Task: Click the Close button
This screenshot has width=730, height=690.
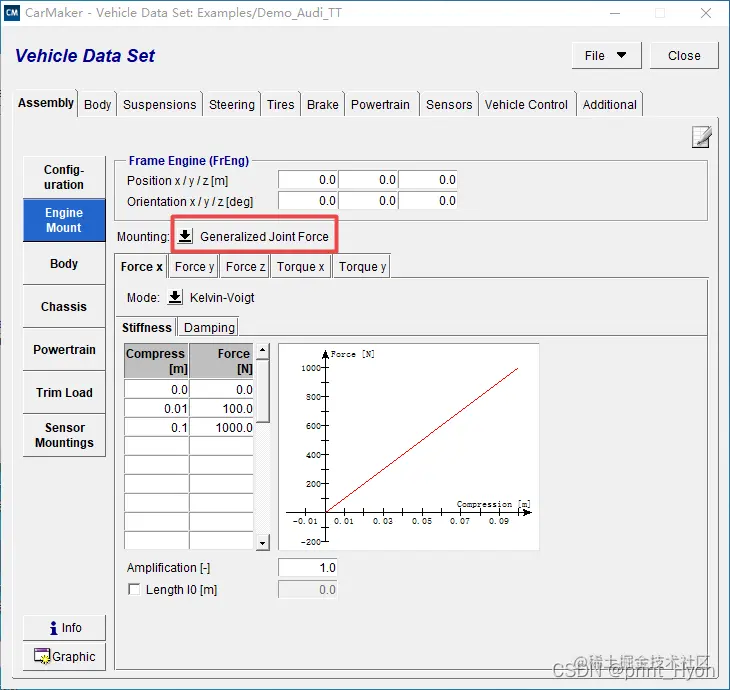Action: coord(684,55)
